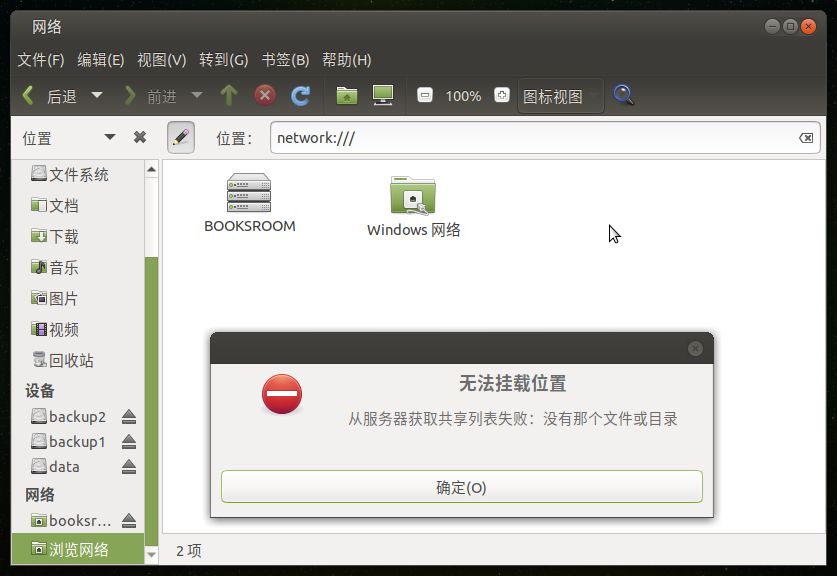Screen dimensions: 837x576
Task: Close the error dialog with its X
Action: coord(695,349)
